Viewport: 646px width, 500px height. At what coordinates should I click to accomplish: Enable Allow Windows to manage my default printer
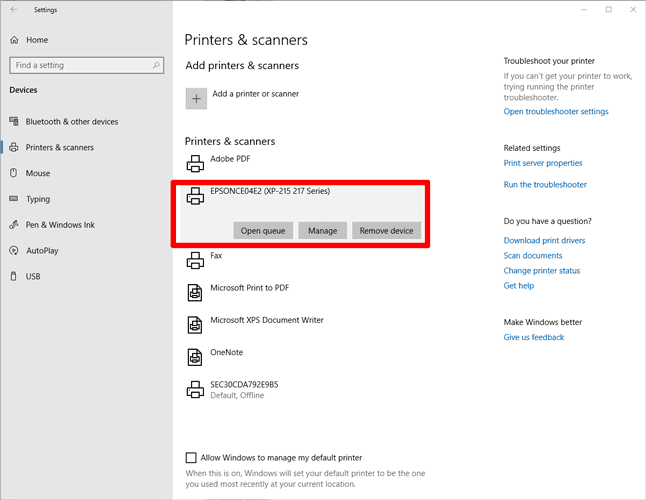(x=191, y=458)
